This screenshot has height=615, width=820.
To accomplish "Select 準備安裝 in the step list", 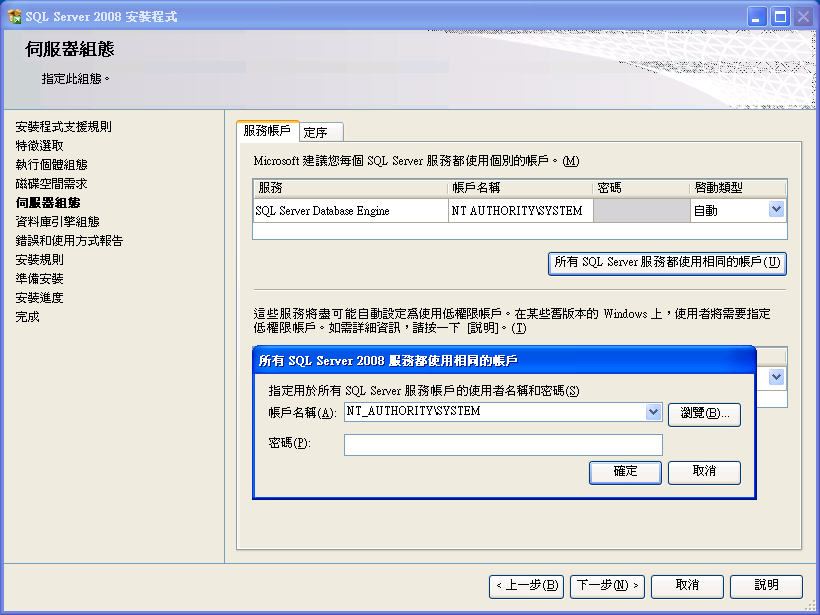I will (39, 279).
